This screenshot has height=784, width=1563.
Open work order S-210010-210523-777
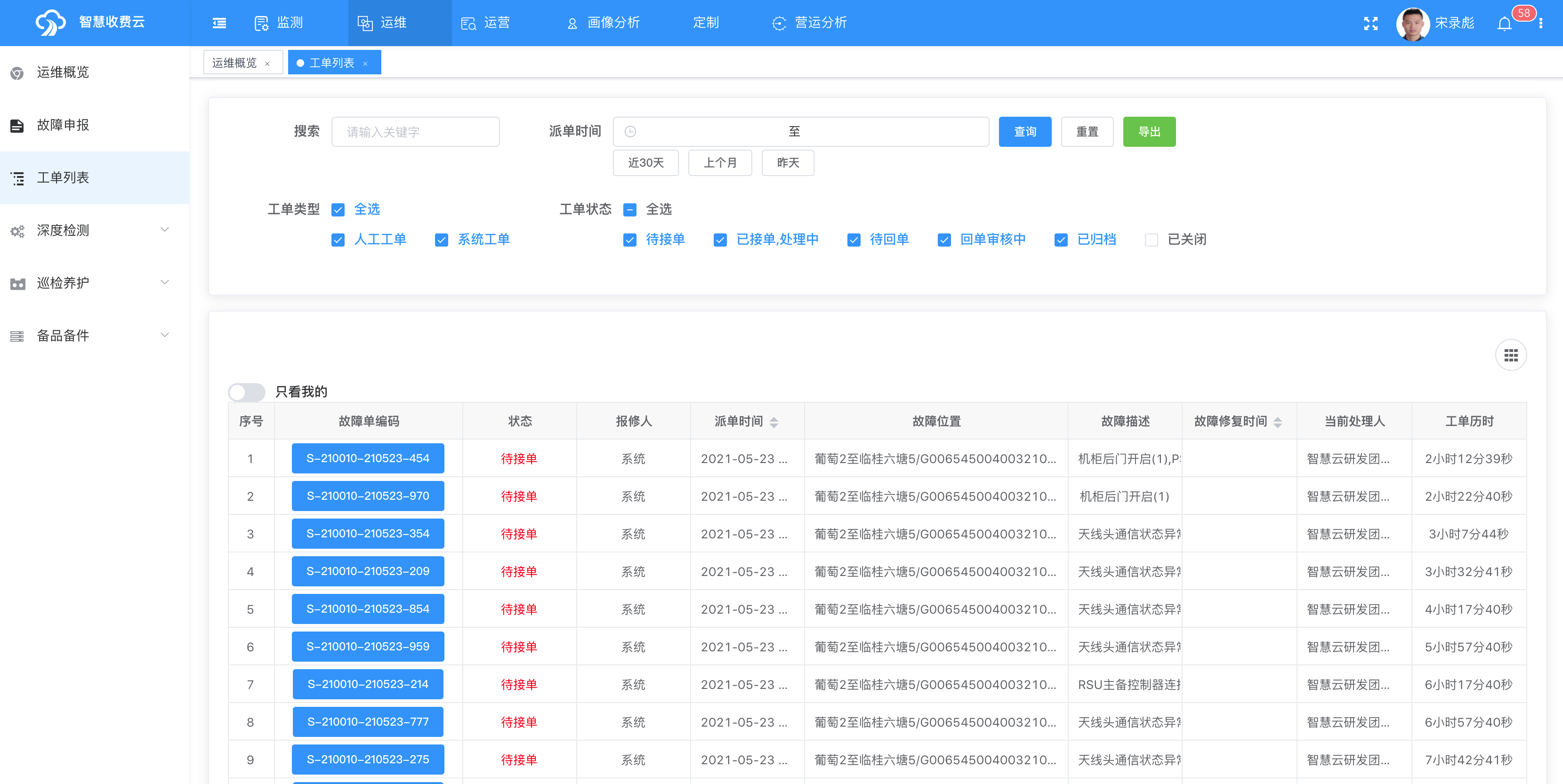pyautogui.click(x=368, y=721)
